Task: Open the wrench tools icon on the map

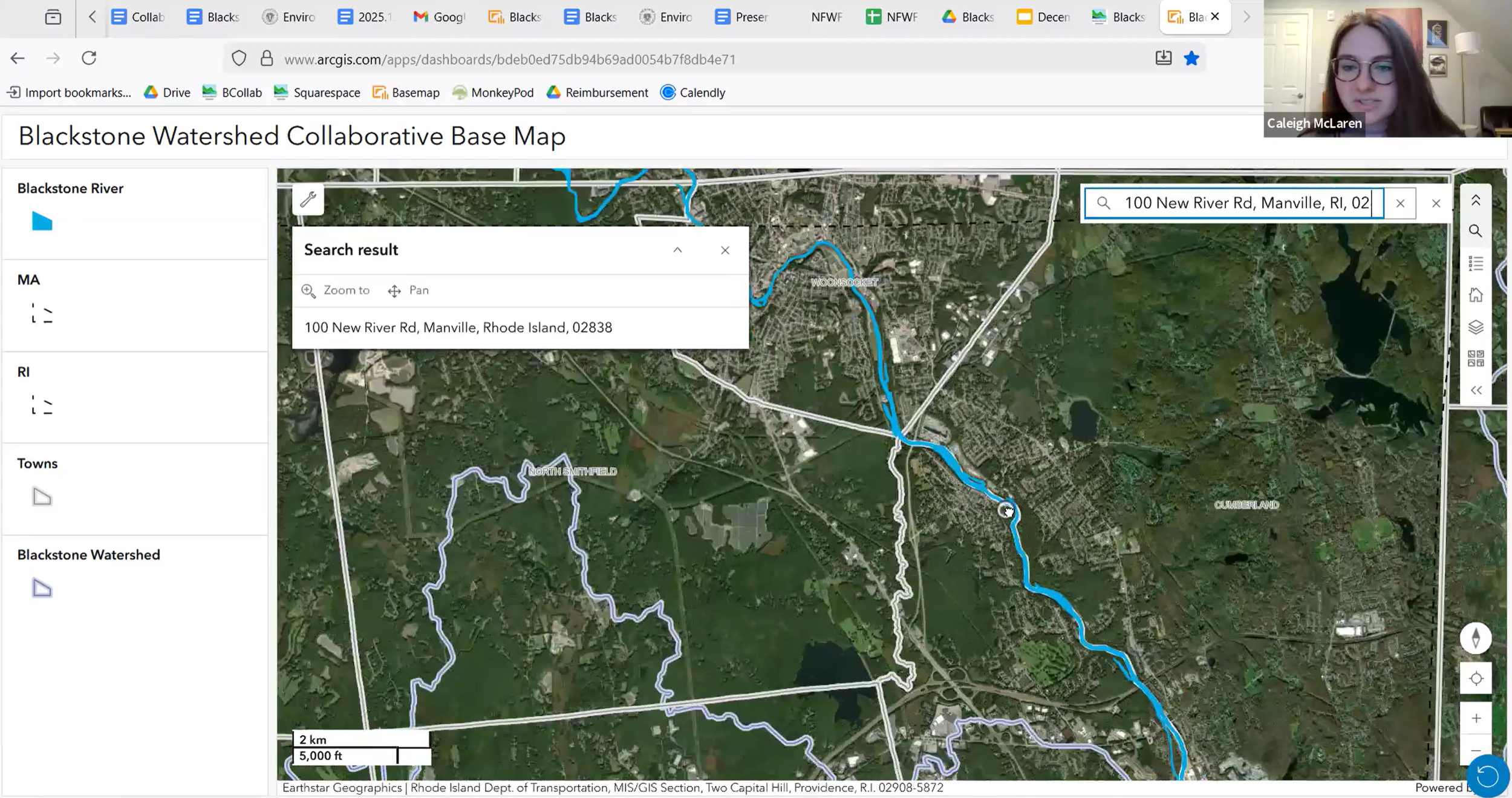Action: click(308, 199)
